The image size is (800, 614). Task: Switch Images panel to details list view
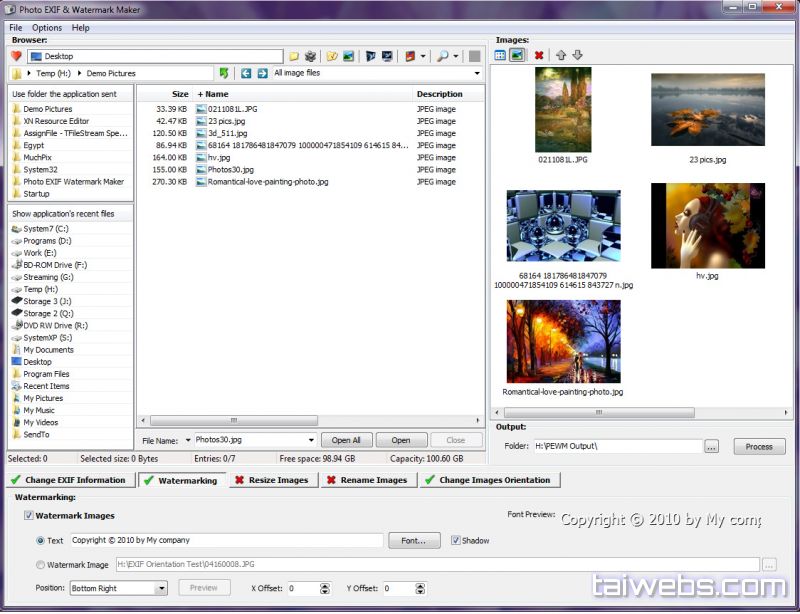[500, 55]
